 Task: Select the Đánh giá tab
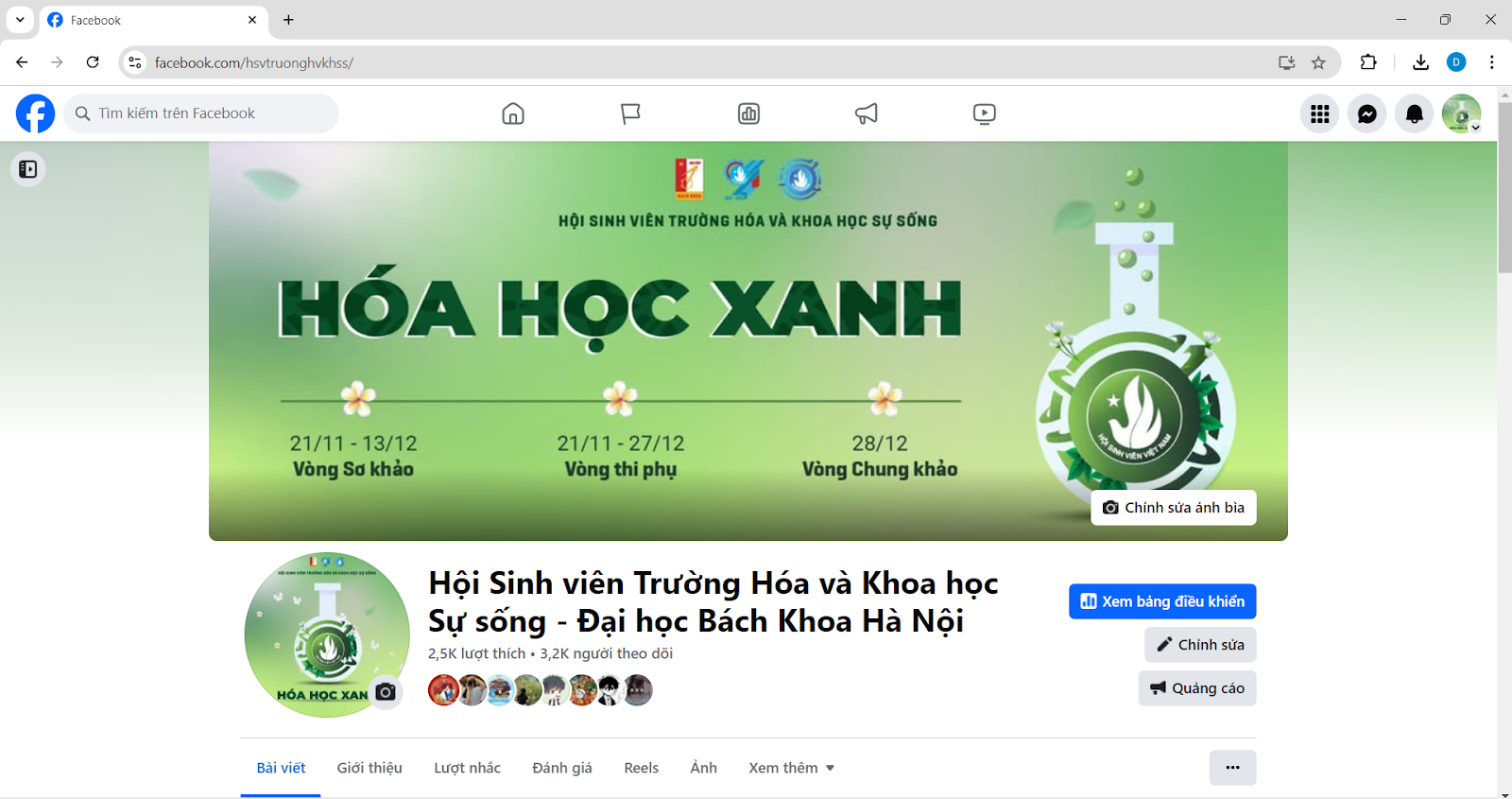[x=562, y=768]
